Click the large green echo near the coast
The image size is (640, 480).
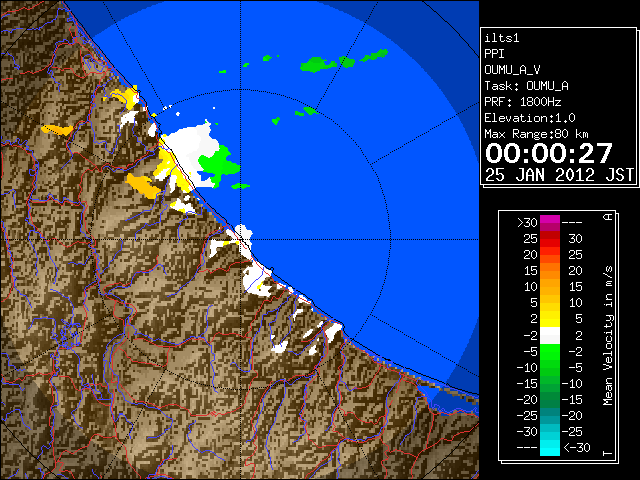219,164
